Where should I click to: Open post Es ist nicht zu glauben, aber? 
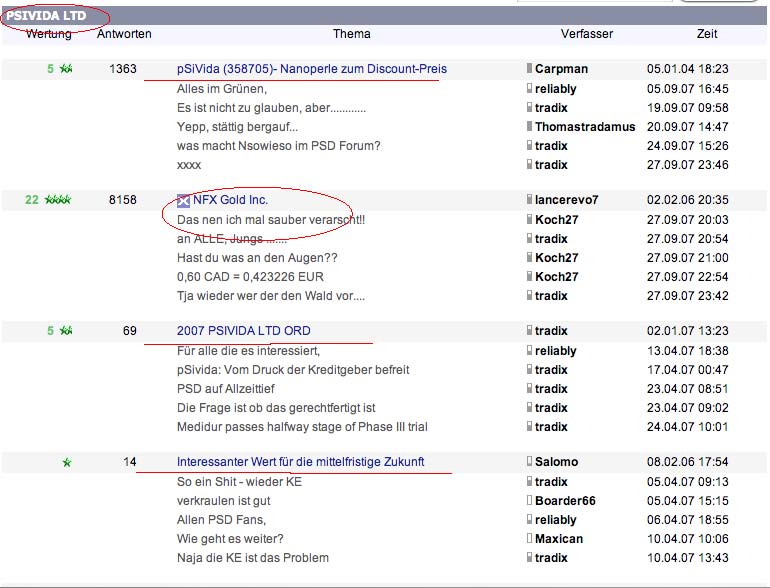(x=271, y=108)
